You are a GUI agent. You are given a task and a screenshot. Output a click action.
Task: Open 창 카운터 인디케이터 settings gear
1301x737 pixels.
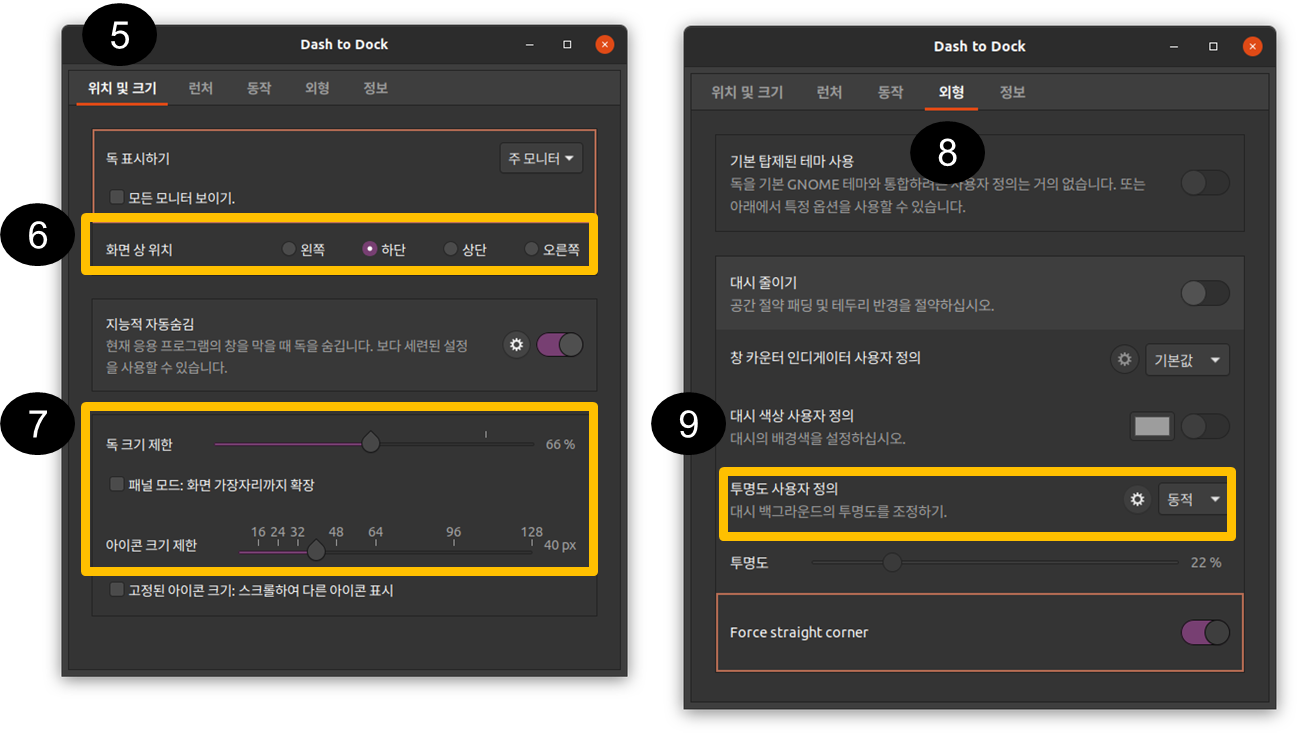[1125, 359]
